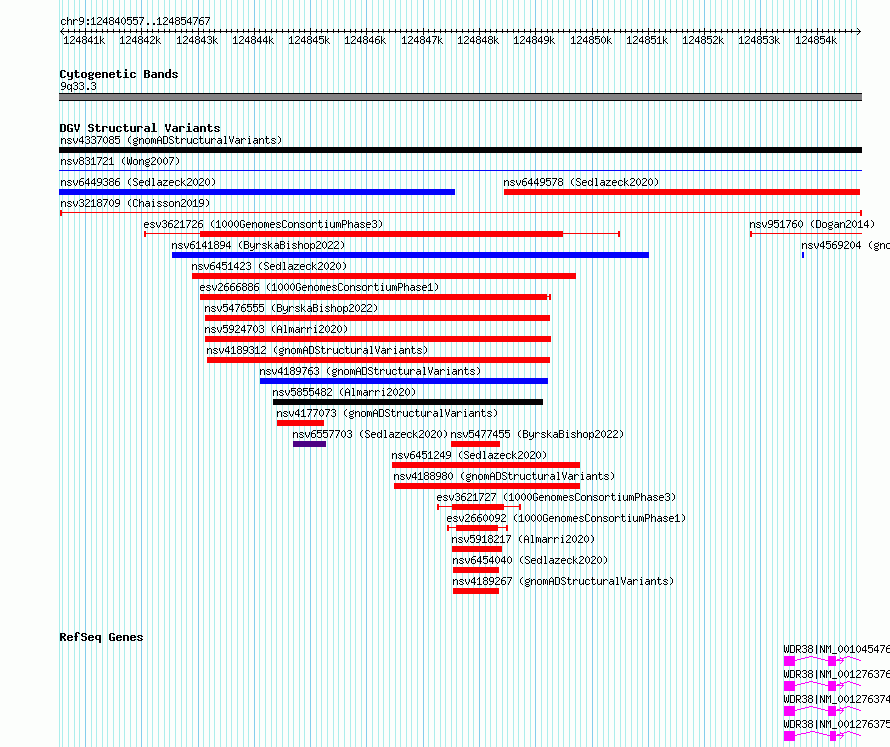This screenshot has height=747, width=890.
Task: Click the WDR38 NM_001045476 gene label
Action: click(x=836, y=649)
